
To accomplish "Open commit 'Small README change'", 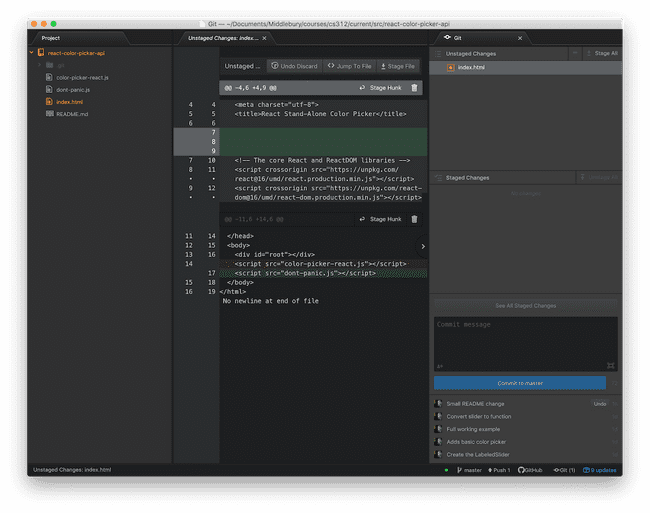I will 475,404.
